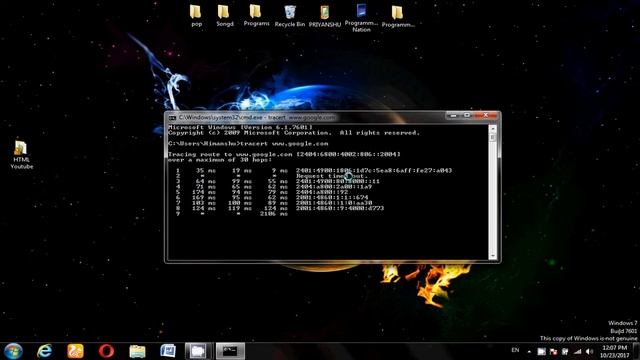Image resolution: width=640 pixels, height=360 pixels.
Task: Select the 'Programs' folder icon
Action: [x=256, y=16]
